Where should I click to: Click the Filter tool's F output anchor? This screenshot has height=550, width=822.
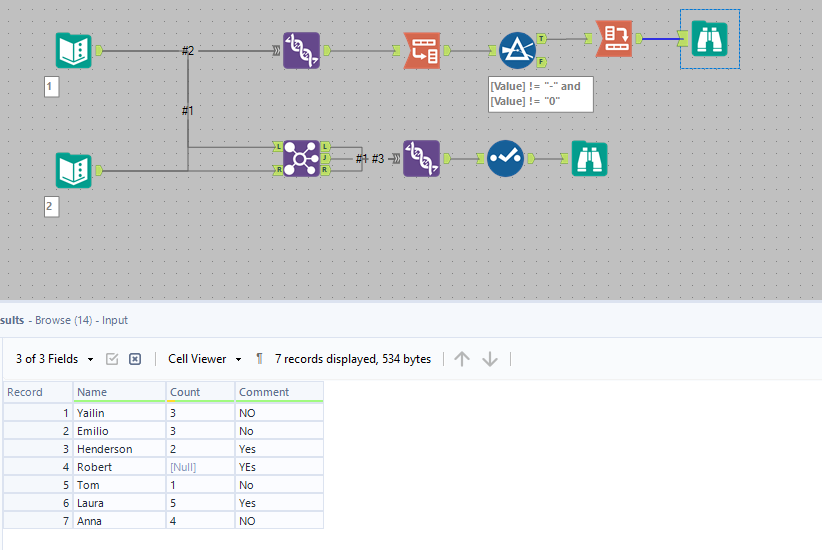(542, 62)
